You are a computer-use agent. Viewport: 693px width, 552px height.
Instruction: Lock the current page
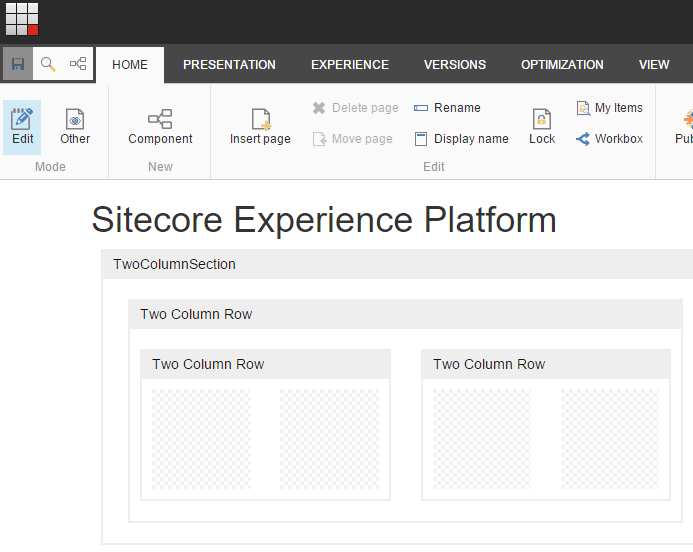tap(542, 127)
